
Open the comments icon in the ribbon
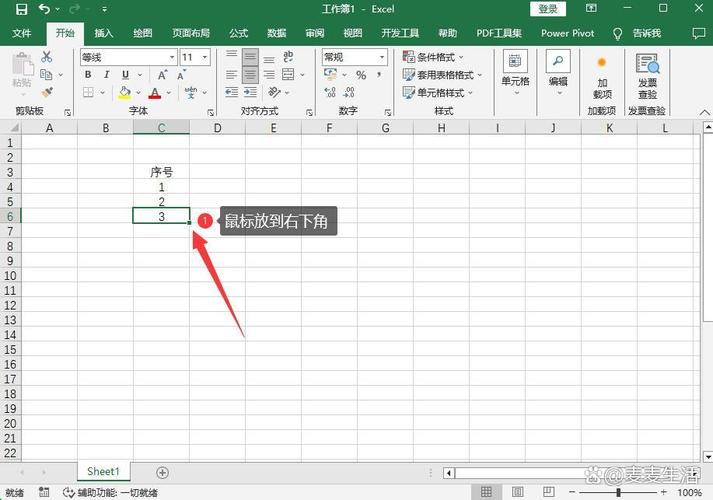coord(698,33)
